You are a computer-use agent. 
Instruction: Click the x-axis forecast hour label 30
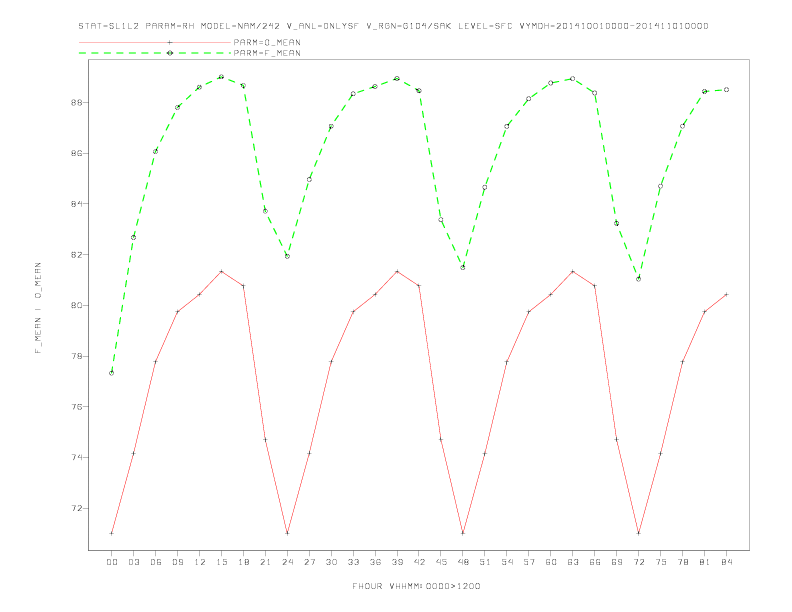click(331, 562)
